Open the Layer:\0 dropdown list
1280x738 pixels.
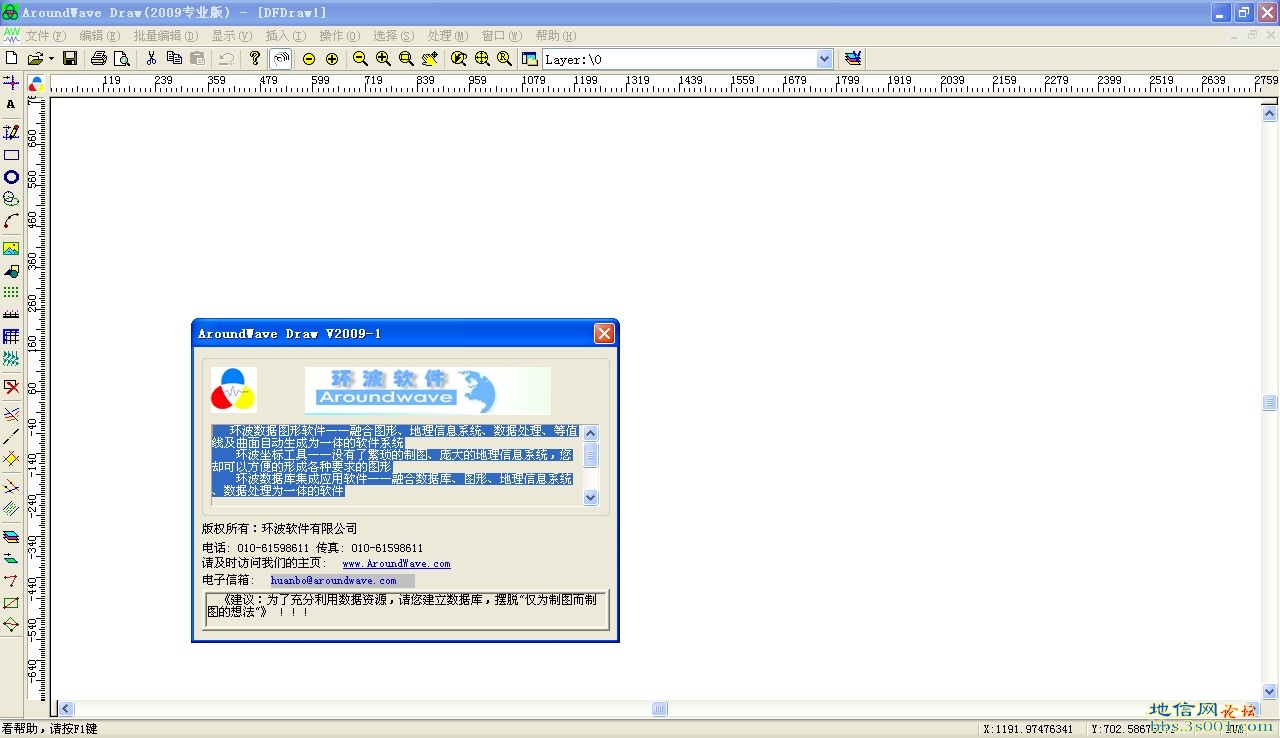tap(825, 59)
